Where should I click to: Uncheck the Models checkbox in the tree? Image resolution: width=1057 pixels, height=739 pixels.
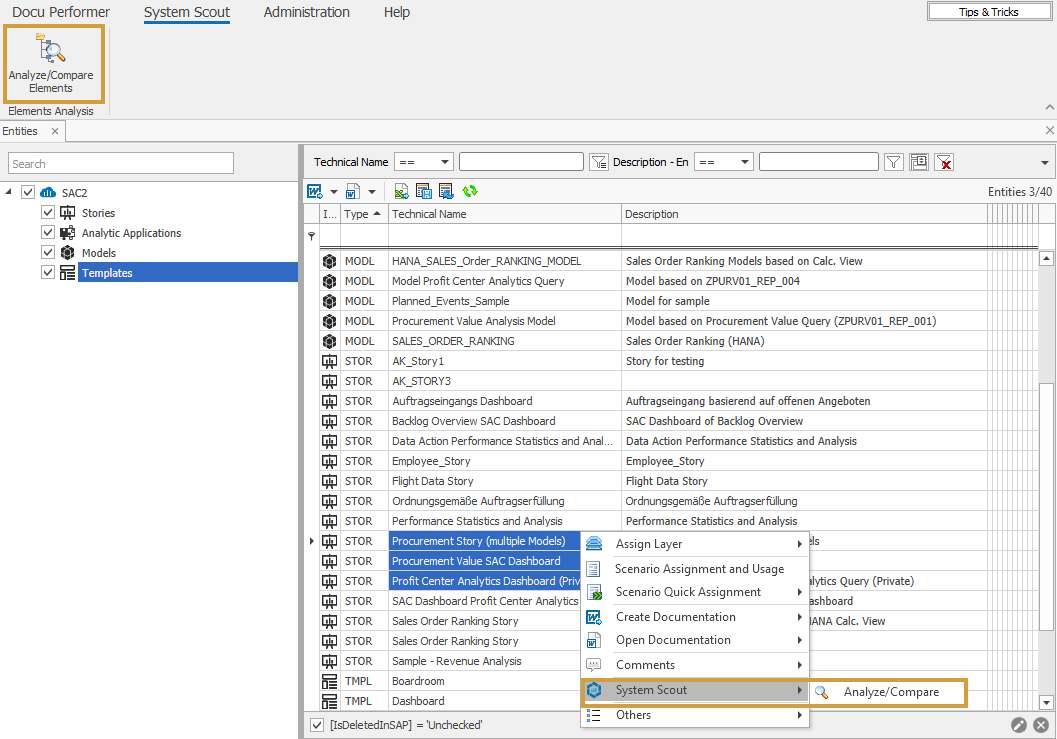(x=47, y=252)
